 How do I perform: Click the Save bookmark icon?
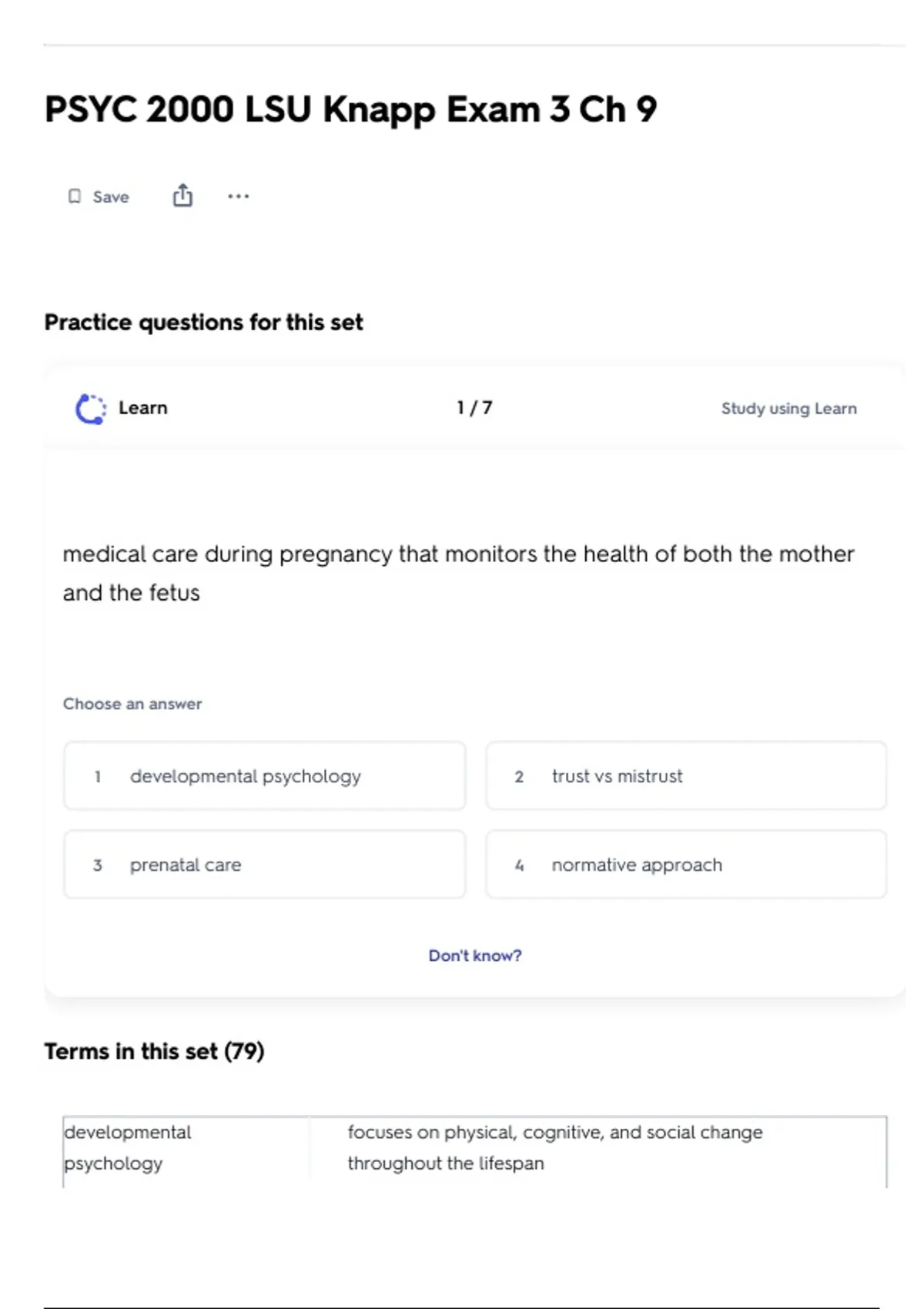[x=75, y=196]
